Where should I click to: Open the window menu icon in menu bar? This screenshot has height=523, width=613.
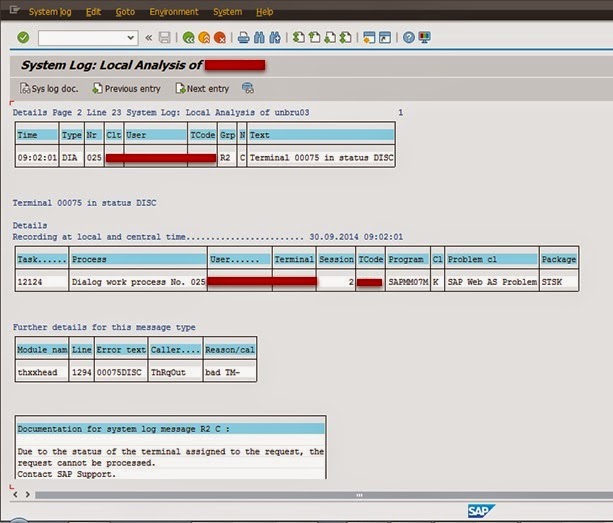(x=14, y=10)
